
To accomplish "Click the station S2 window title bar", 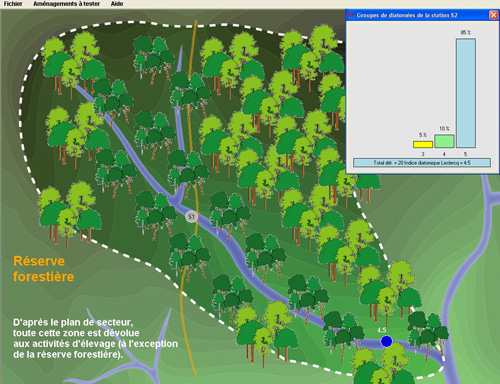I will click(418, 15).
